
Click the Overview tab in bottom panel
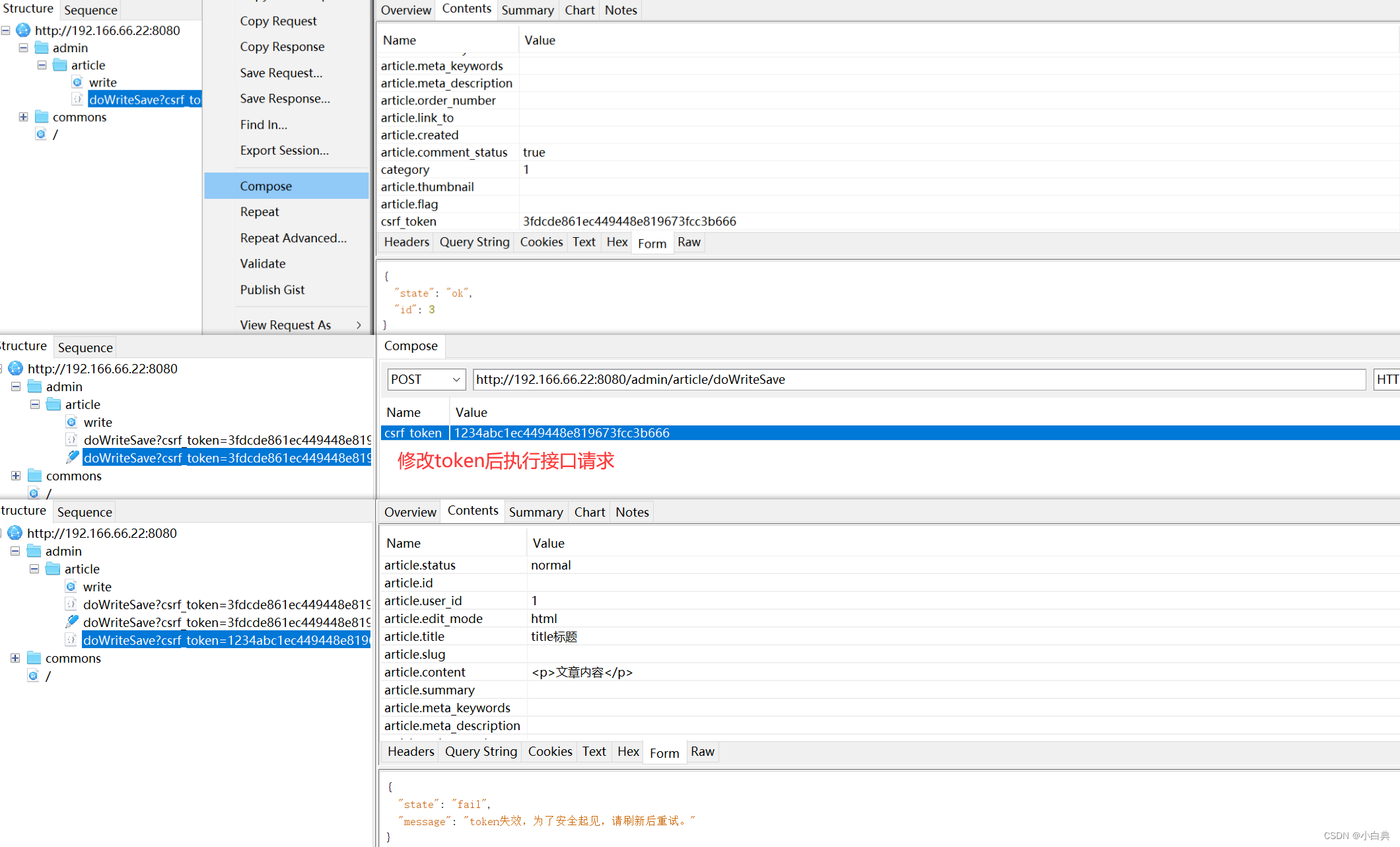click(411, 511)
